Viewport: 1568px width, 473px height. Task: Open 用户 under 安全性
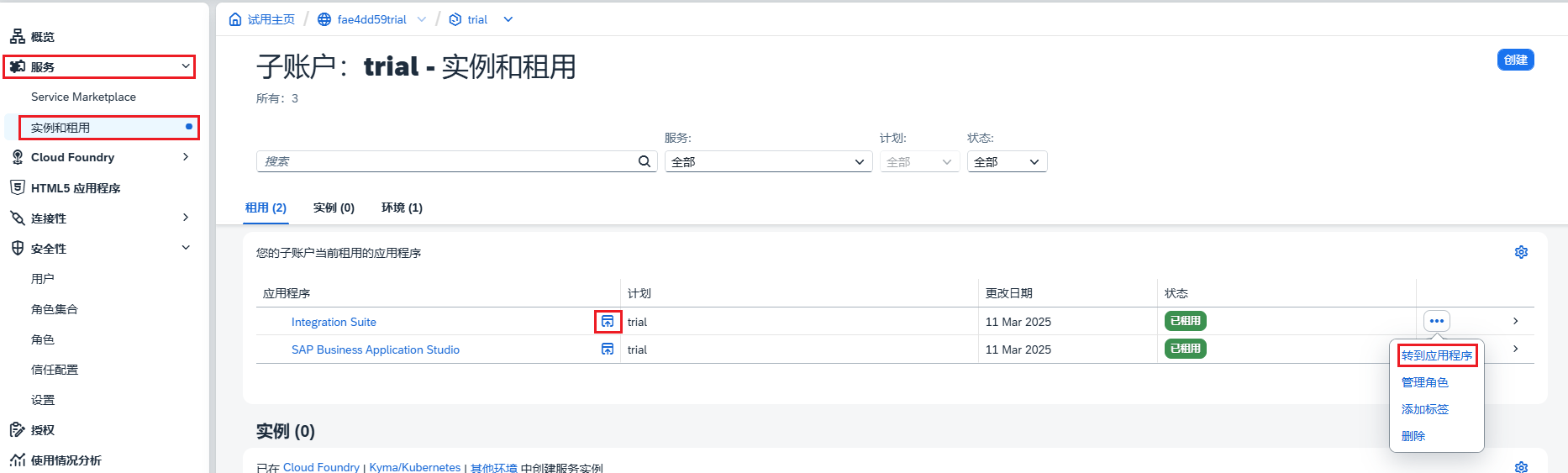42,278
